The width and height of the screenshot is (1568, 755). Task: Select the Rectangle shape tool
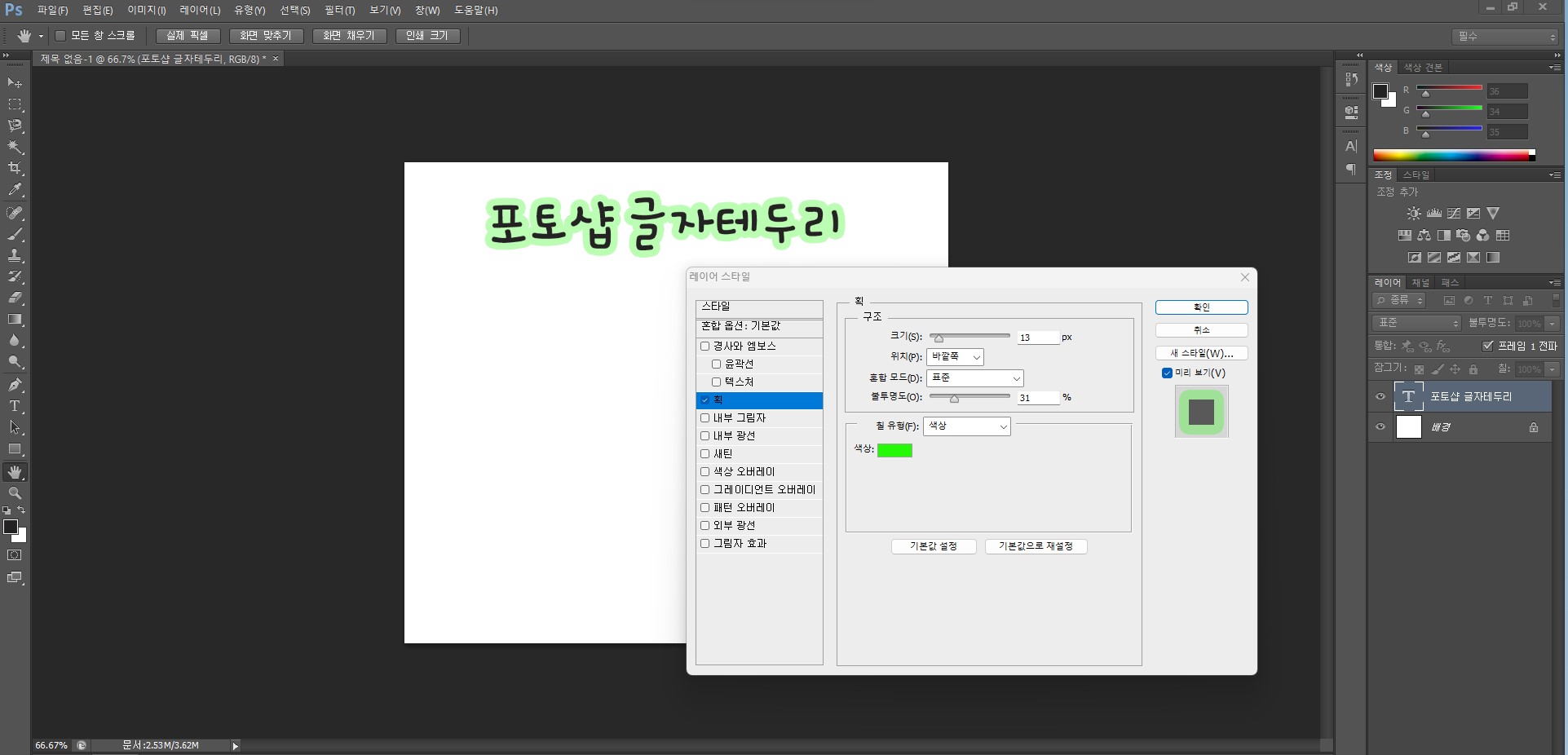pyautogui.click(x=15, y=449)
